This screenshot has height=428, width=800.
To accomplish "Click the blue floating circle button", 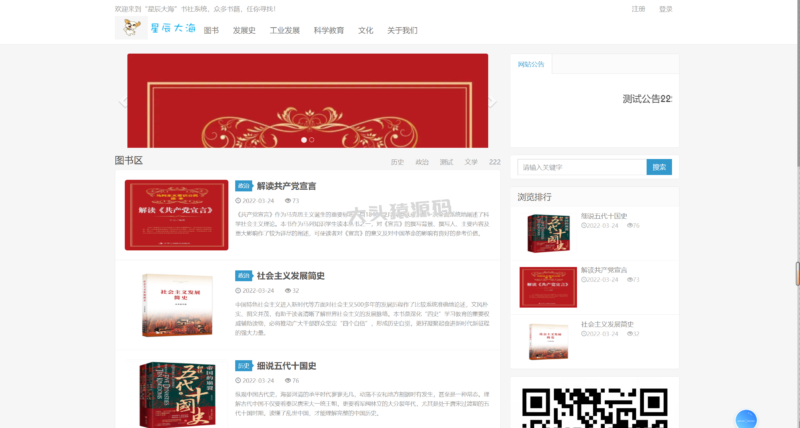I will 746,420.
